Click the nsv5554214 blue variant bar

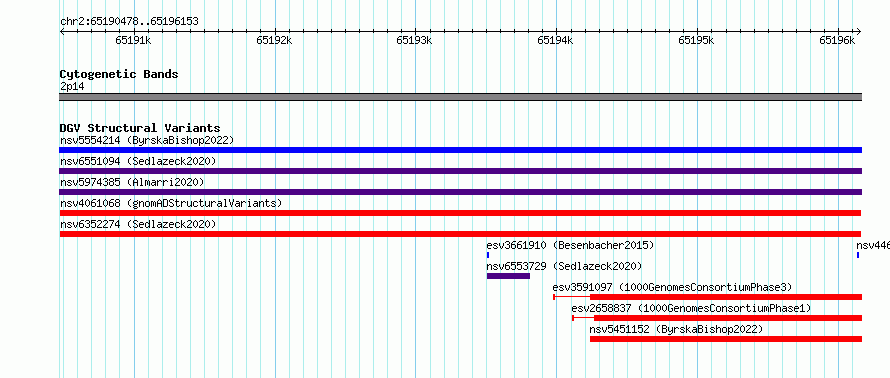[460, 150]
